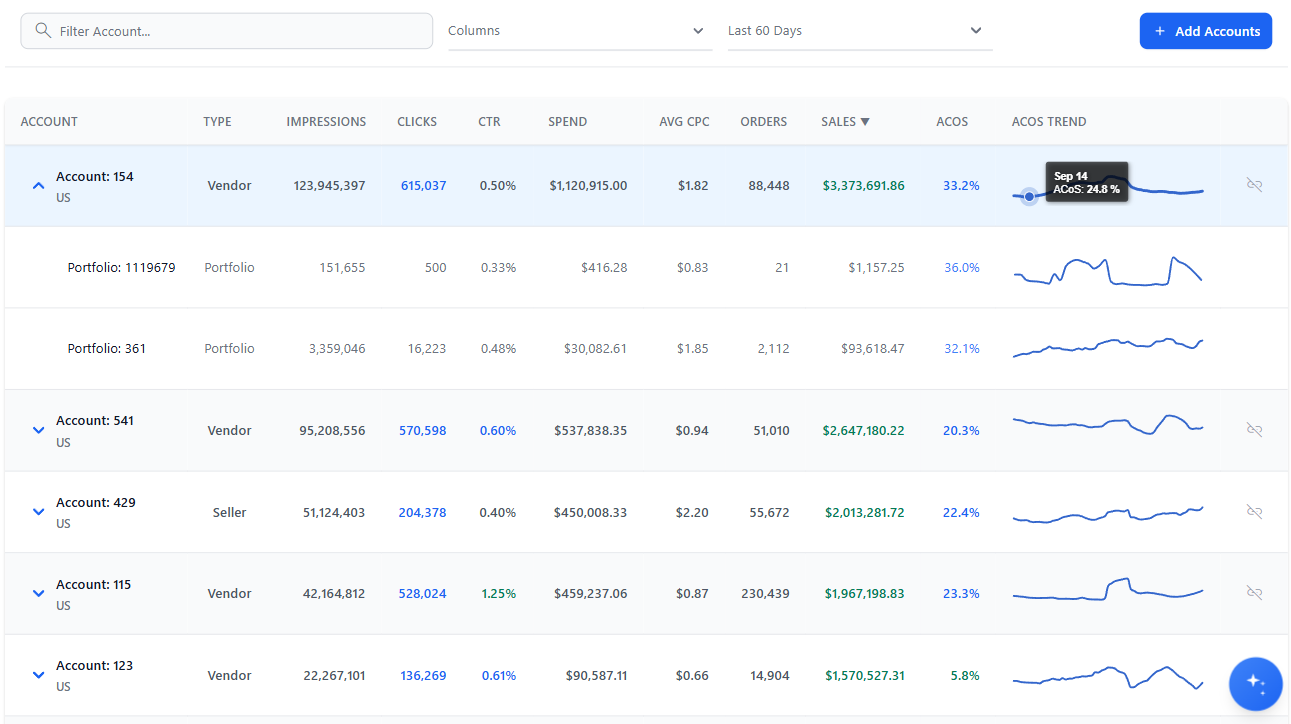
Task: Click the SALES header to change sort order
Action: tap(845, 121)
